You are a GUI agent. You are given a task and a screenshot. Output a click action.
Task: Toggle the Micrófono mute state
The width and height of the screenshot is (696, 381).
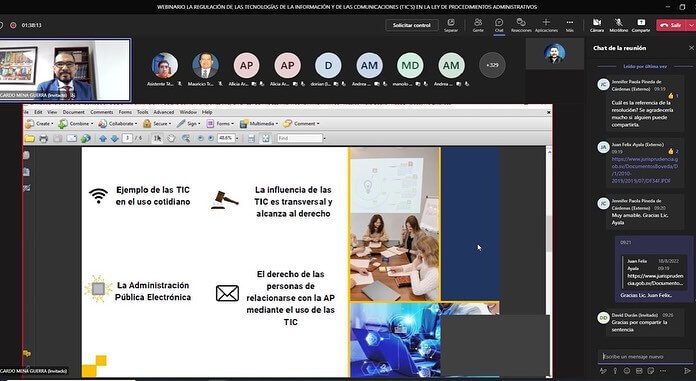point(618,25)
